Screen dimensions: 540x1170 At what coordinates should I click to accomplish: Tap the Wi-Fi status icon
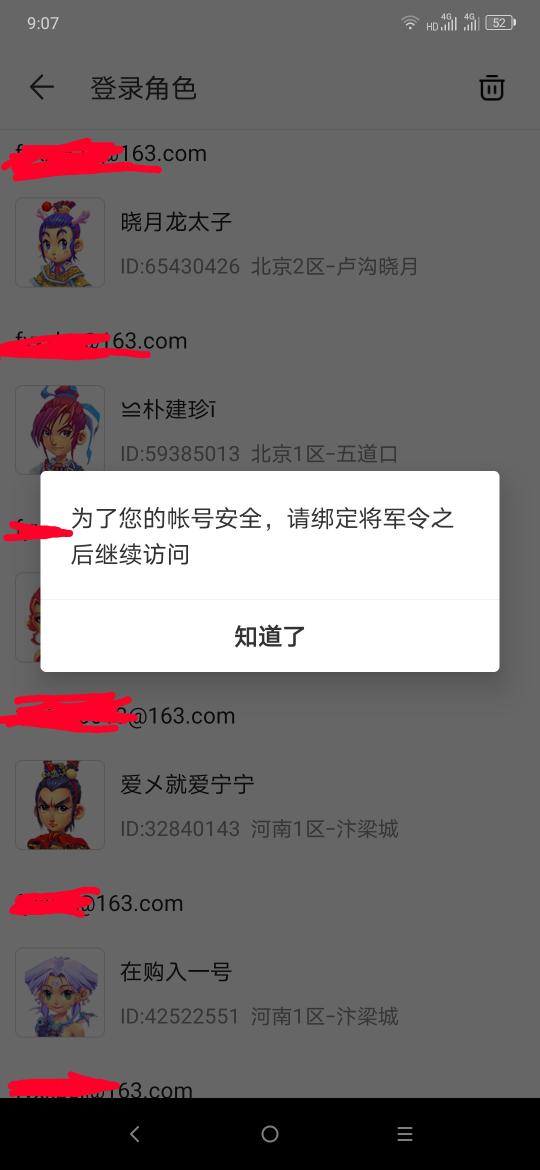409,23
